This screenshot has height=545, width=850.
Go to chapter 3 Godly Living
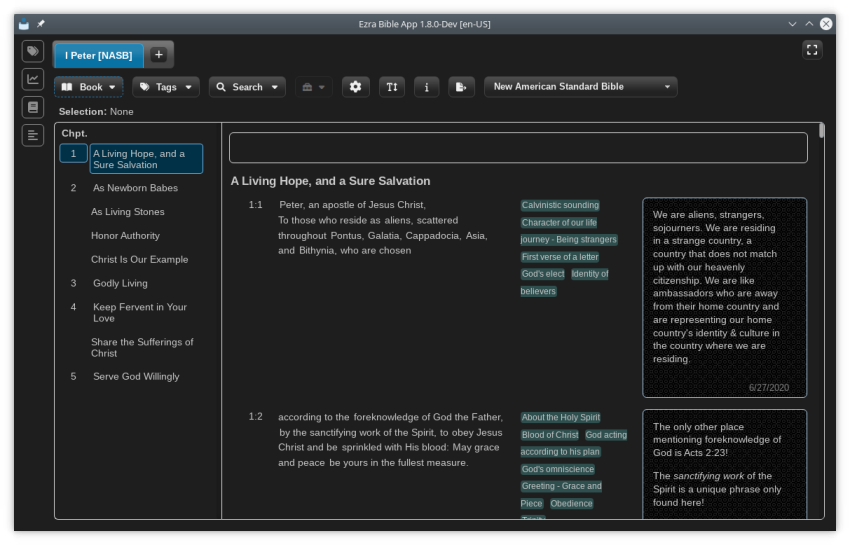point(120,284)
